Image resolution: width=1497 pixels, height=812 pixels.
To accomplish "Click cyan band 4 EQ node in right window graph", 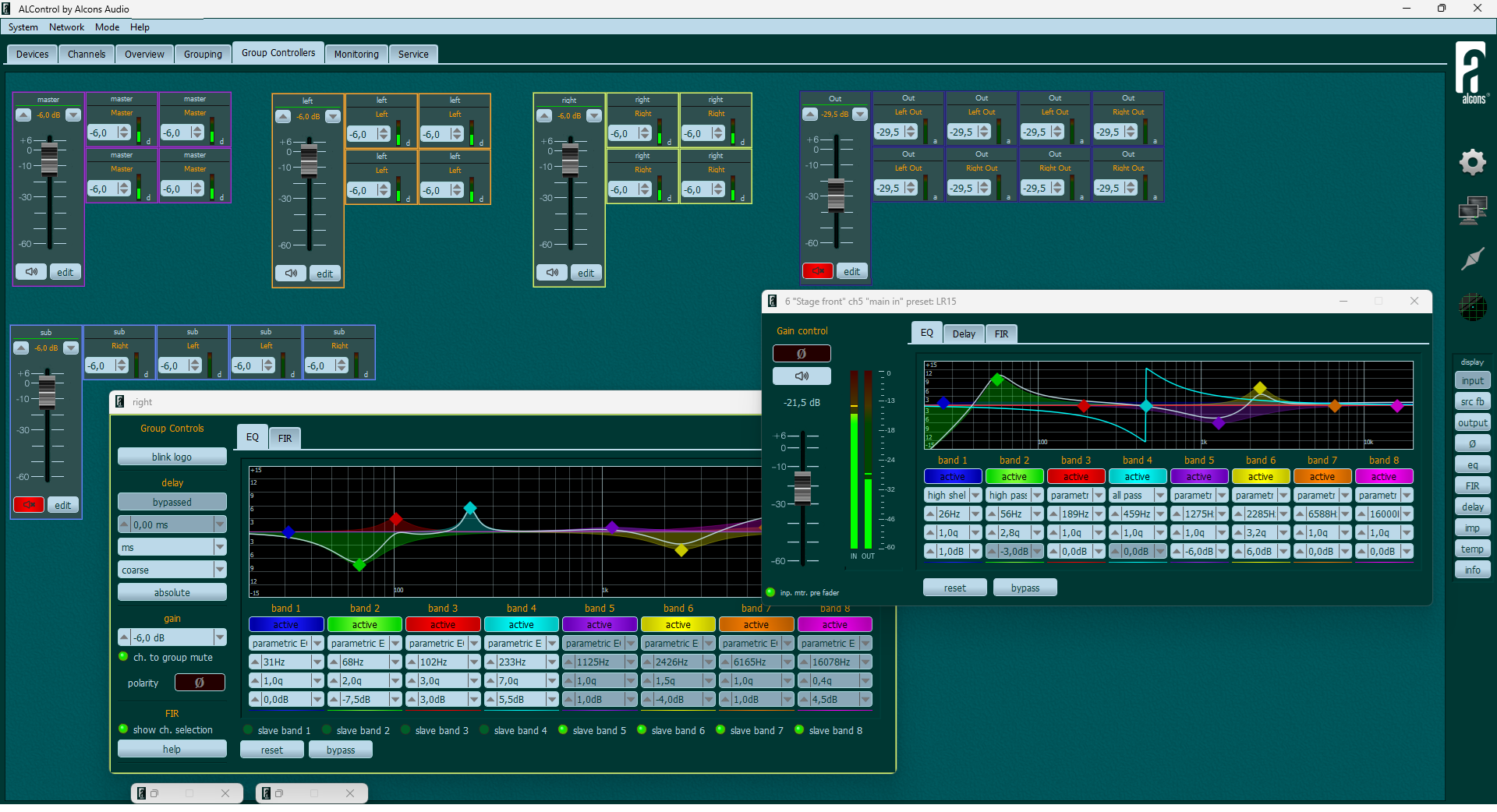I will [x=470, y=508].
